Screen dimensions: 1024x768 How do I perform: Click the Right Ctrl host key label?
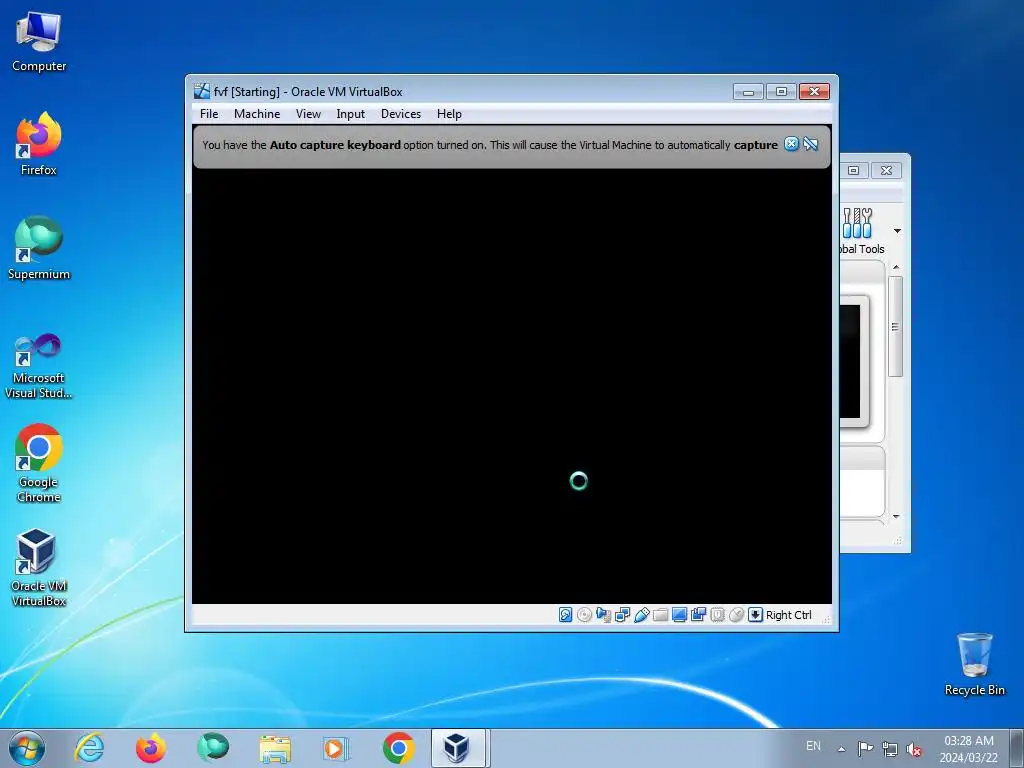pos(788,615)
